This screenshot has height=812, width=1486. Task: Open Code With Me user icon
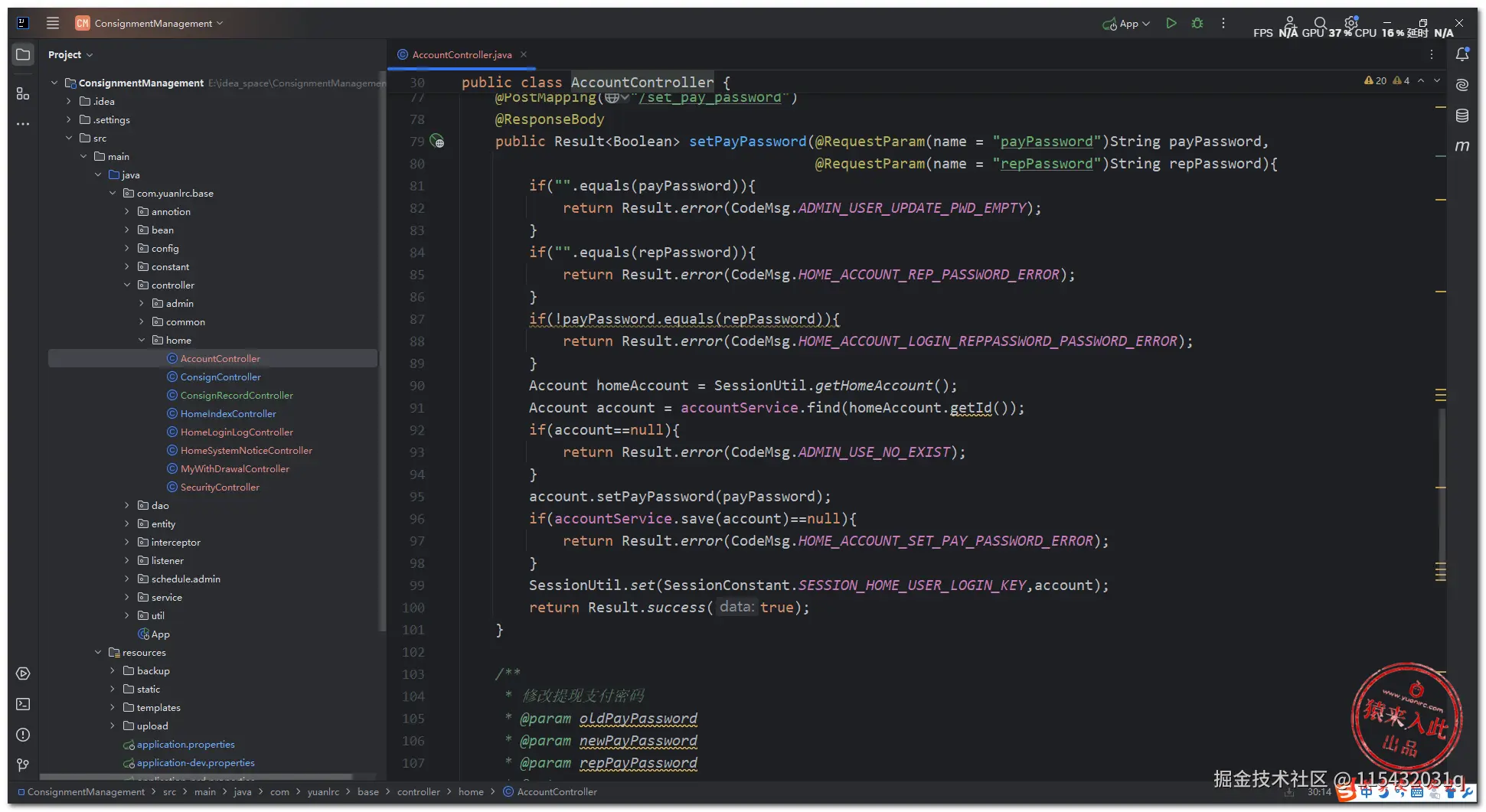coord(1289,23)
